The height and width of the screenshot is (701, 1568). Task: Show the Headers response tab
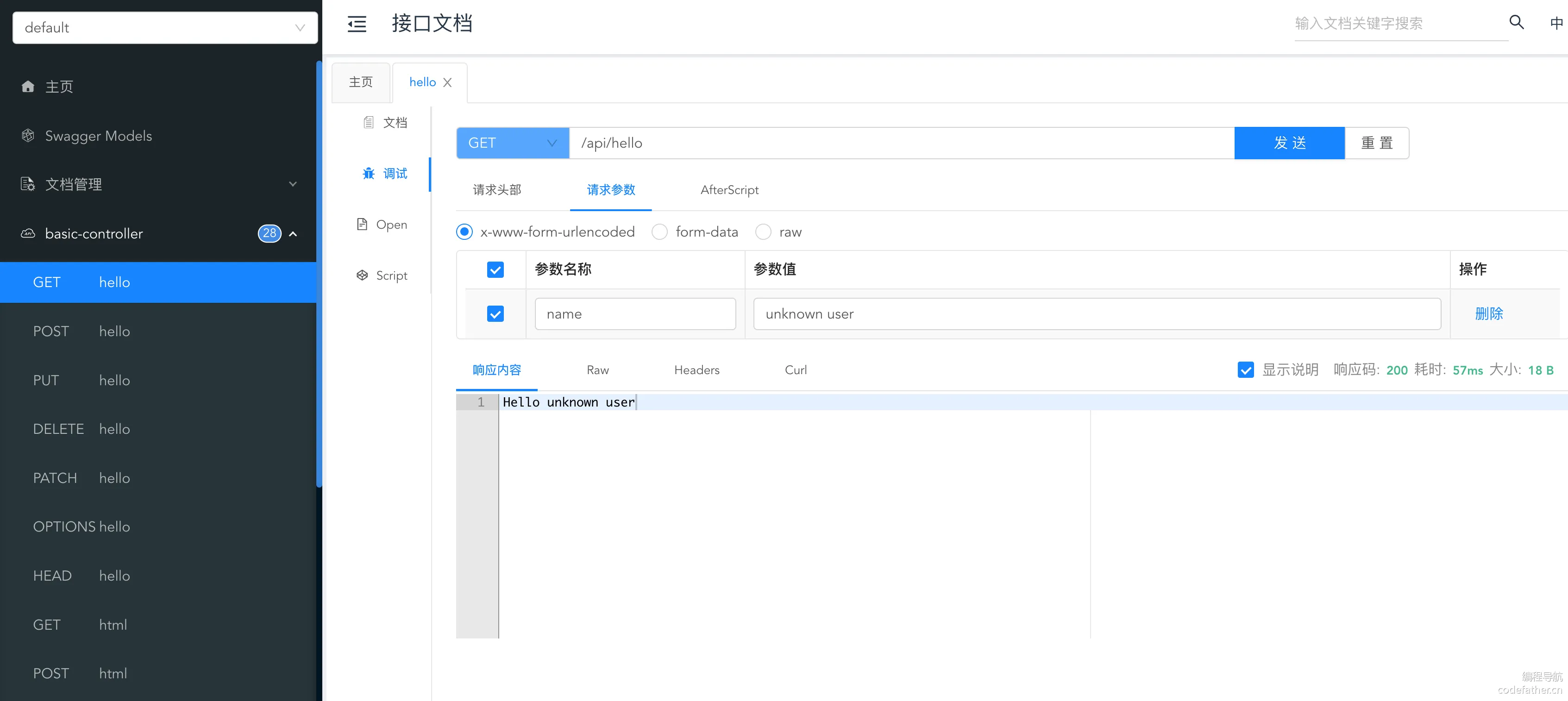(696, 370)
